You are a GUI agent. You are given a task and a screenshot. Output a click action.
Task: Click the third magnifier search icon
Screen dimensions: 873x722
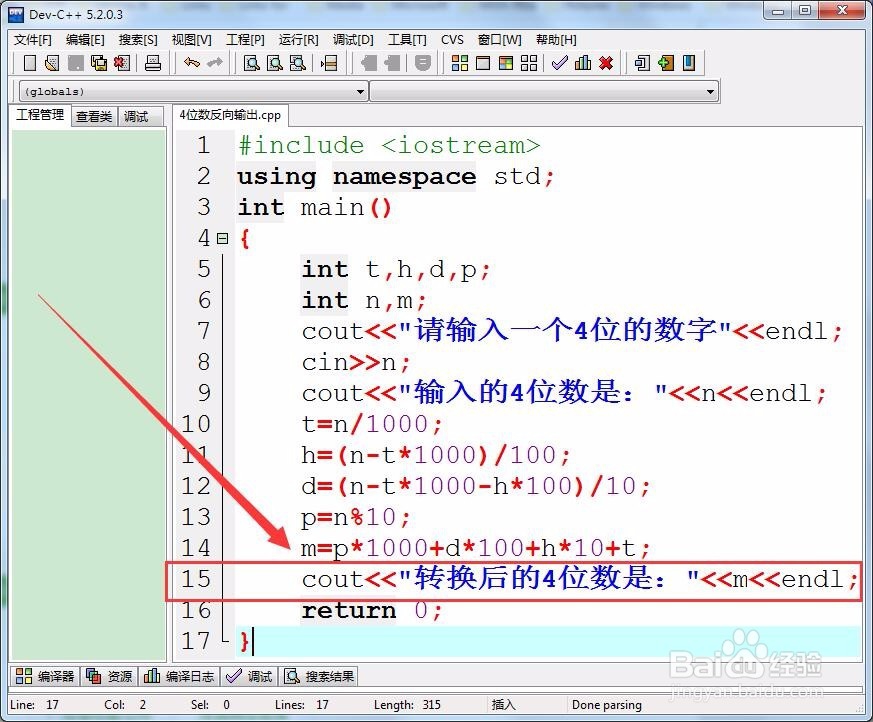(x=297, y=63)
